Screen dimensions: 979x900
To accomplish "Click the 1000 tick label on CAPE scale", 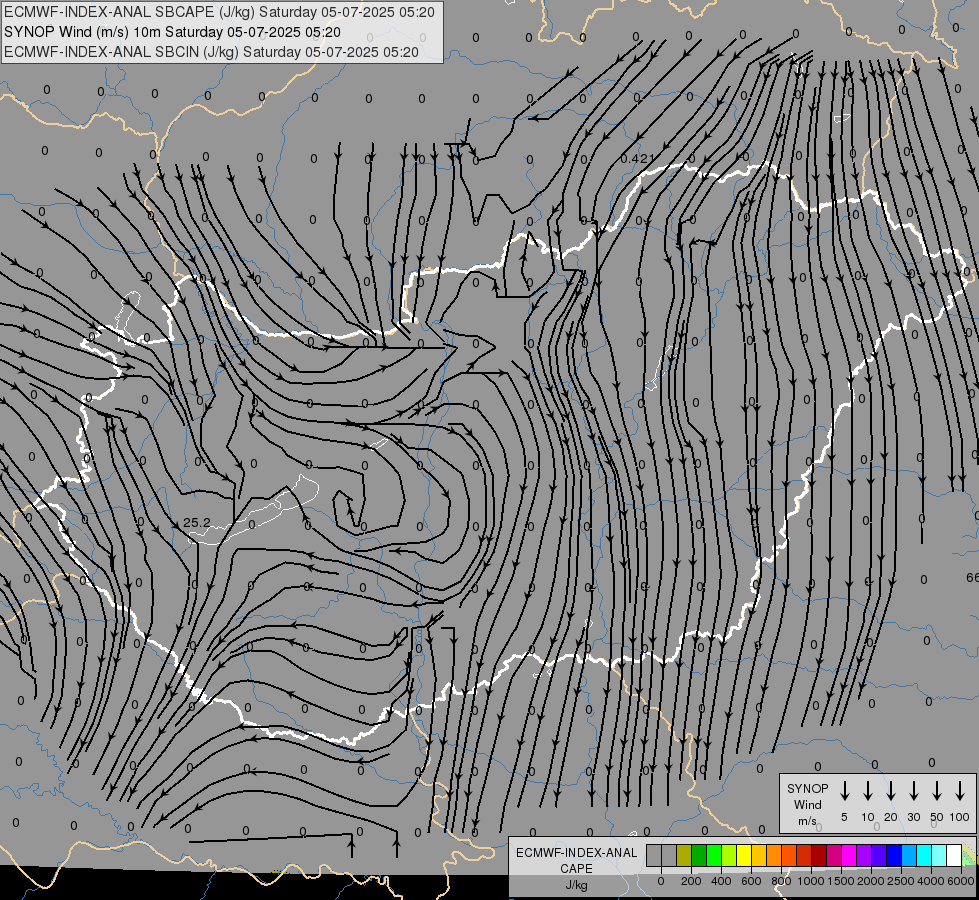I will (810, 881).
